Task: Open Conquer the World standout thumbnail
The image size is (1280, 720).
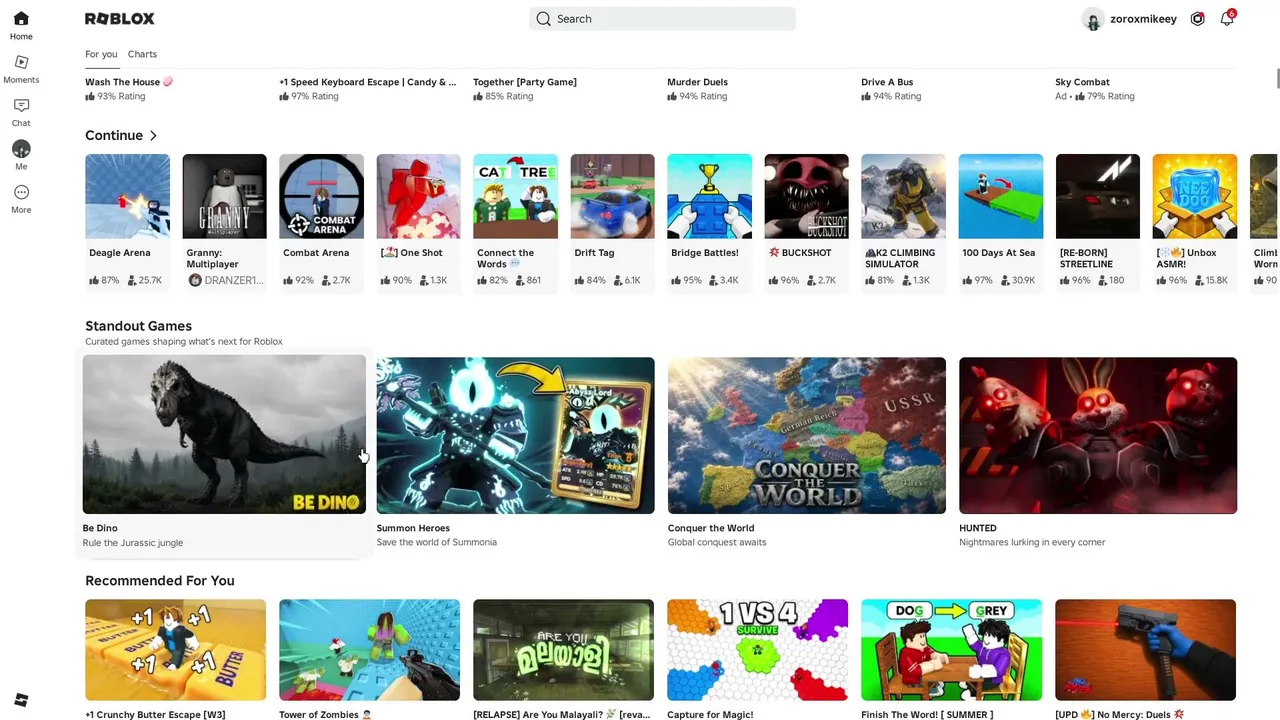Action: 806,435
